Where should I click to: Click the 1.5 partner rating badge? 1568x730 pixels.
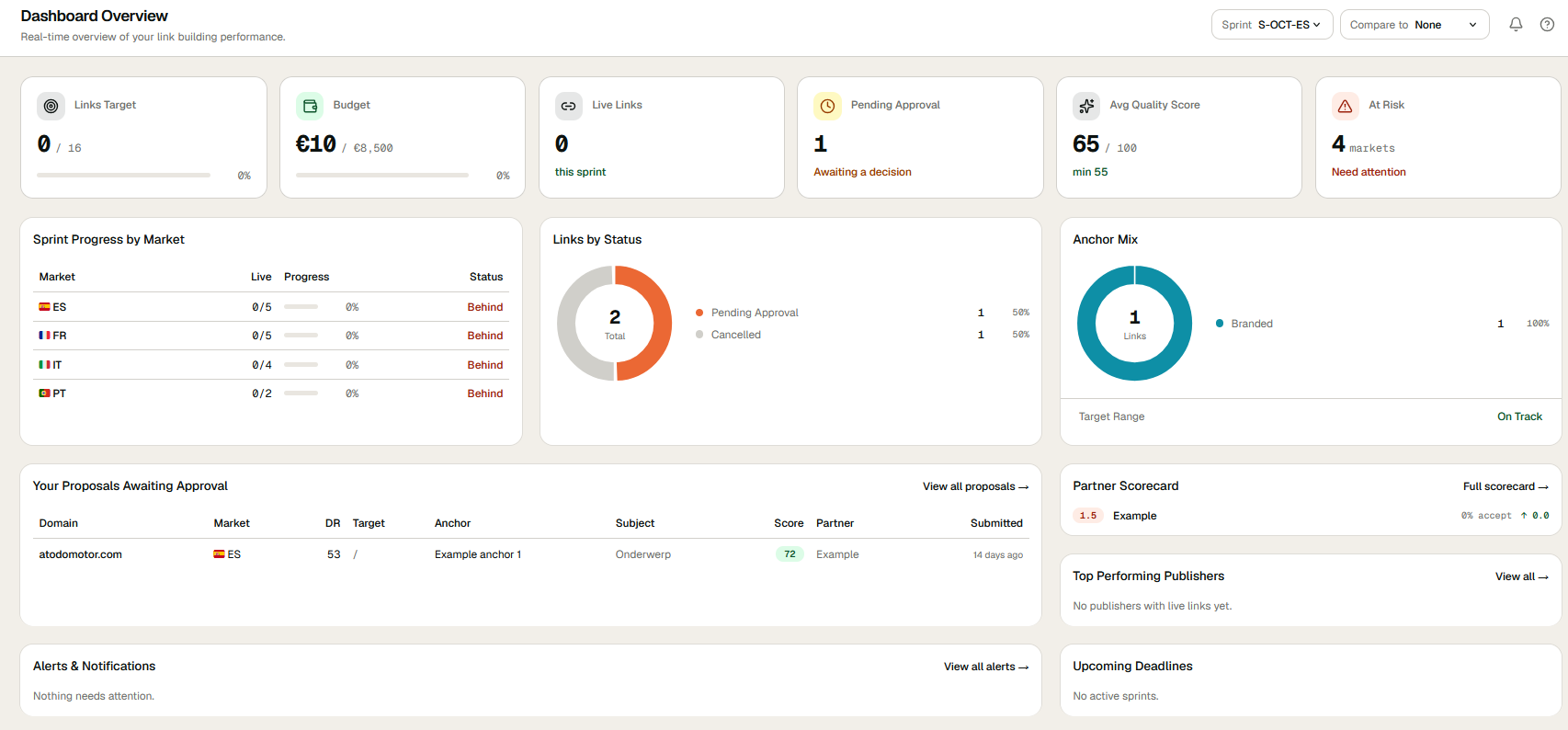[1088, 516]
